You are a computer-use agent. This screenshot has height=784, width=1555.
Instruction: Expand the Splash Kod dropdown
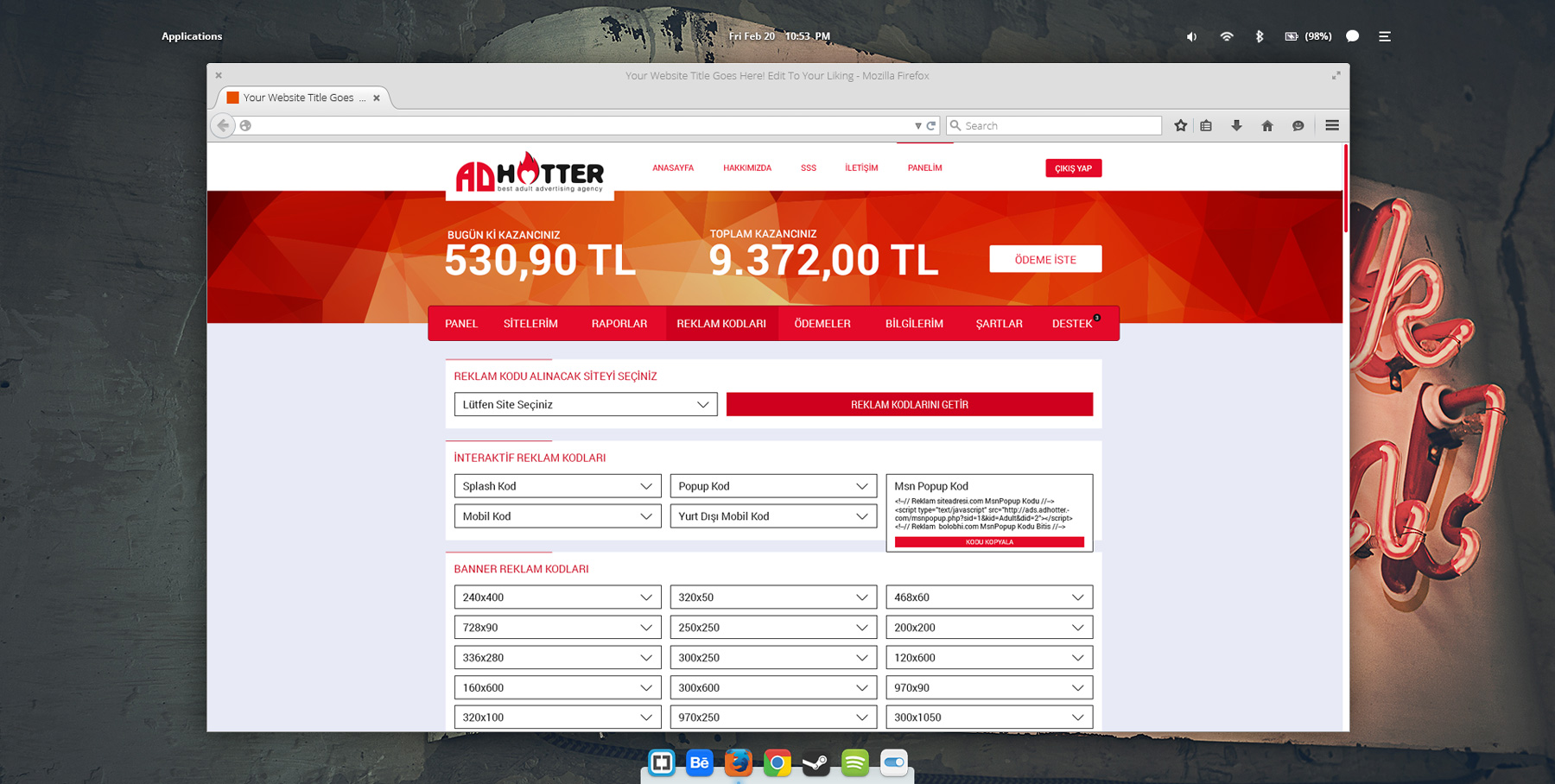click(558, 486)
